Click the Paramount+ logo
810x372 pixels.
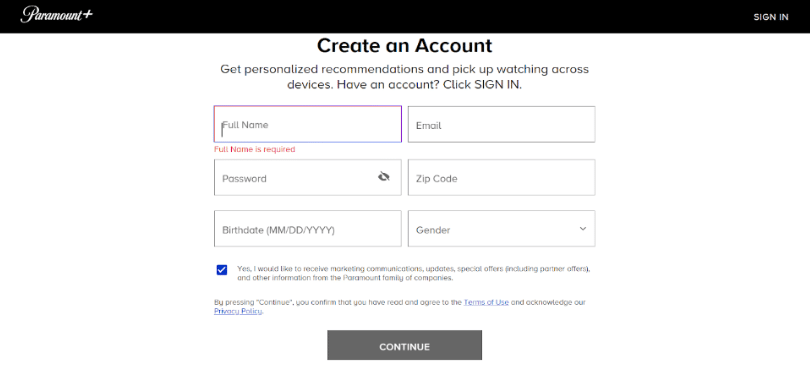57,14
